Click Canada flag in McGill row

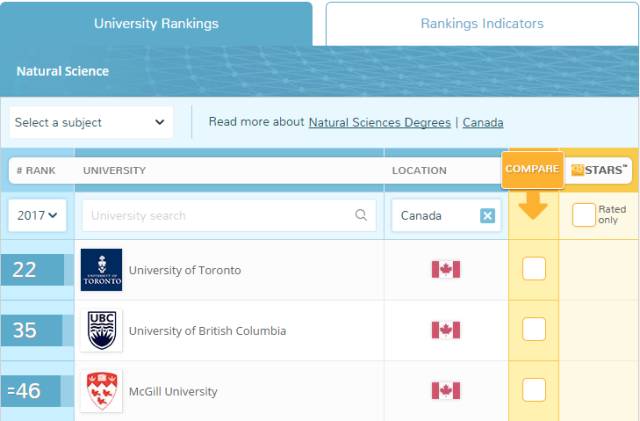tap(446, 390)
